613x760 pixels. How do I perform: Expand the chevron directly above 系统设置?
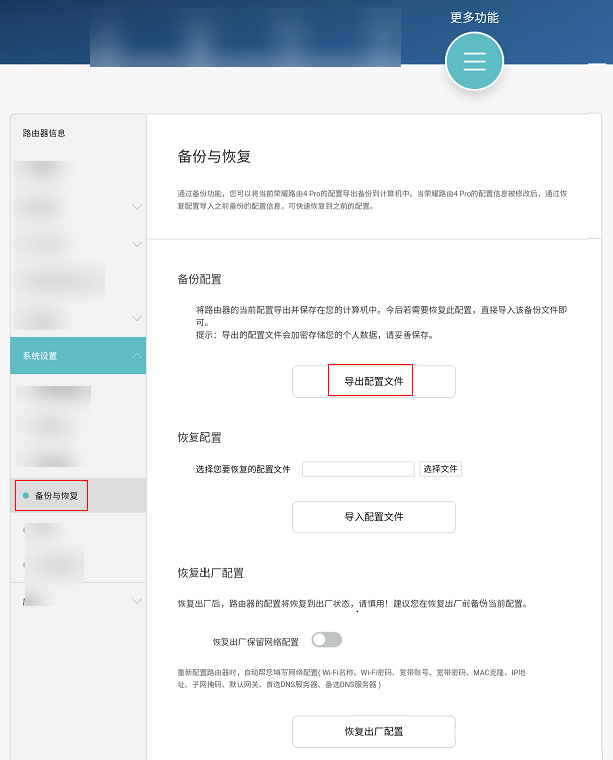point(137,318)
